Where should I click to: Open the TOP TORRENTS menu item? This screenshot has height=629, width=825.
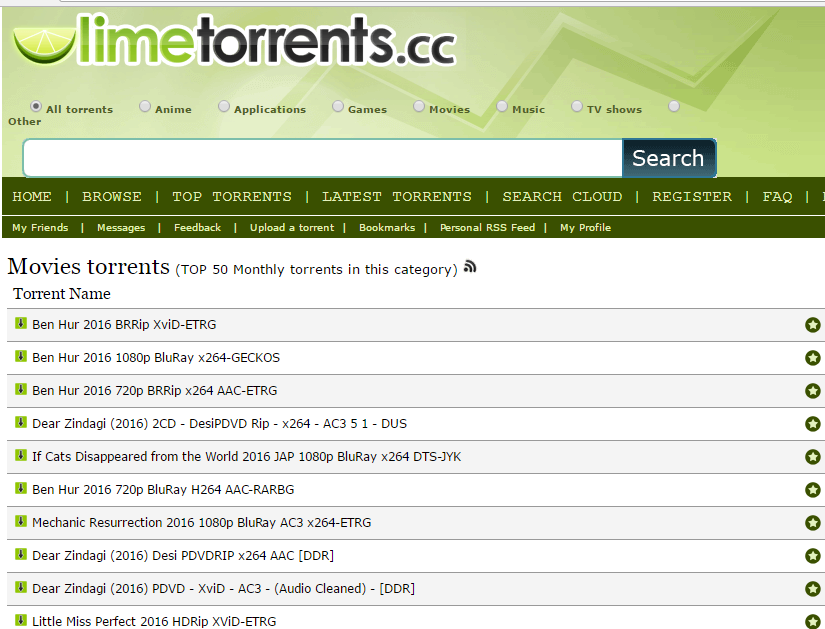click(x=232, y=197)
